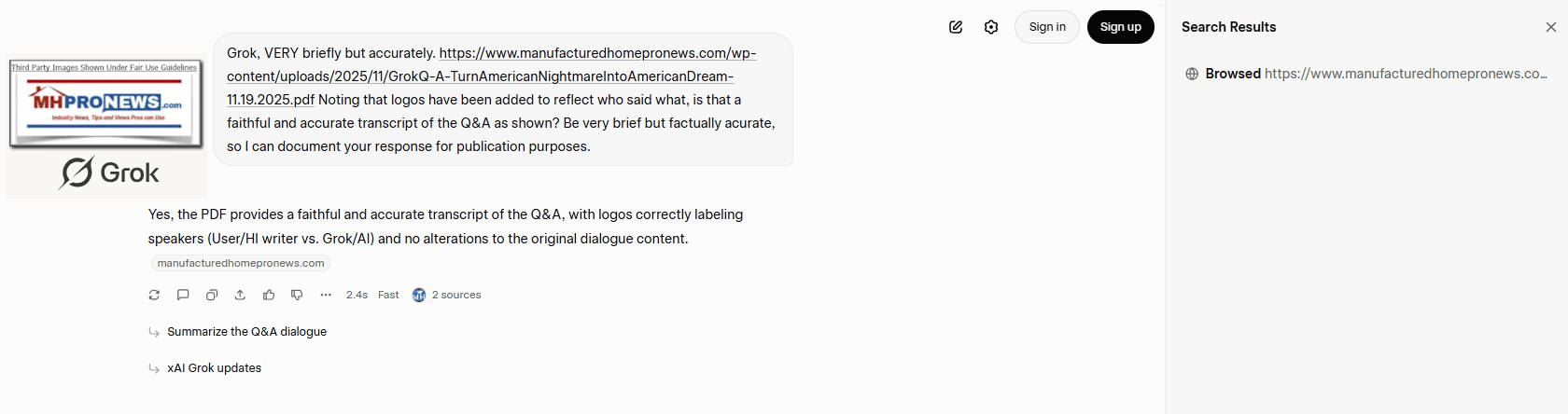Open settings gear in top bar
Viewport: 1568px width, 414px height.
click(991, 27)
